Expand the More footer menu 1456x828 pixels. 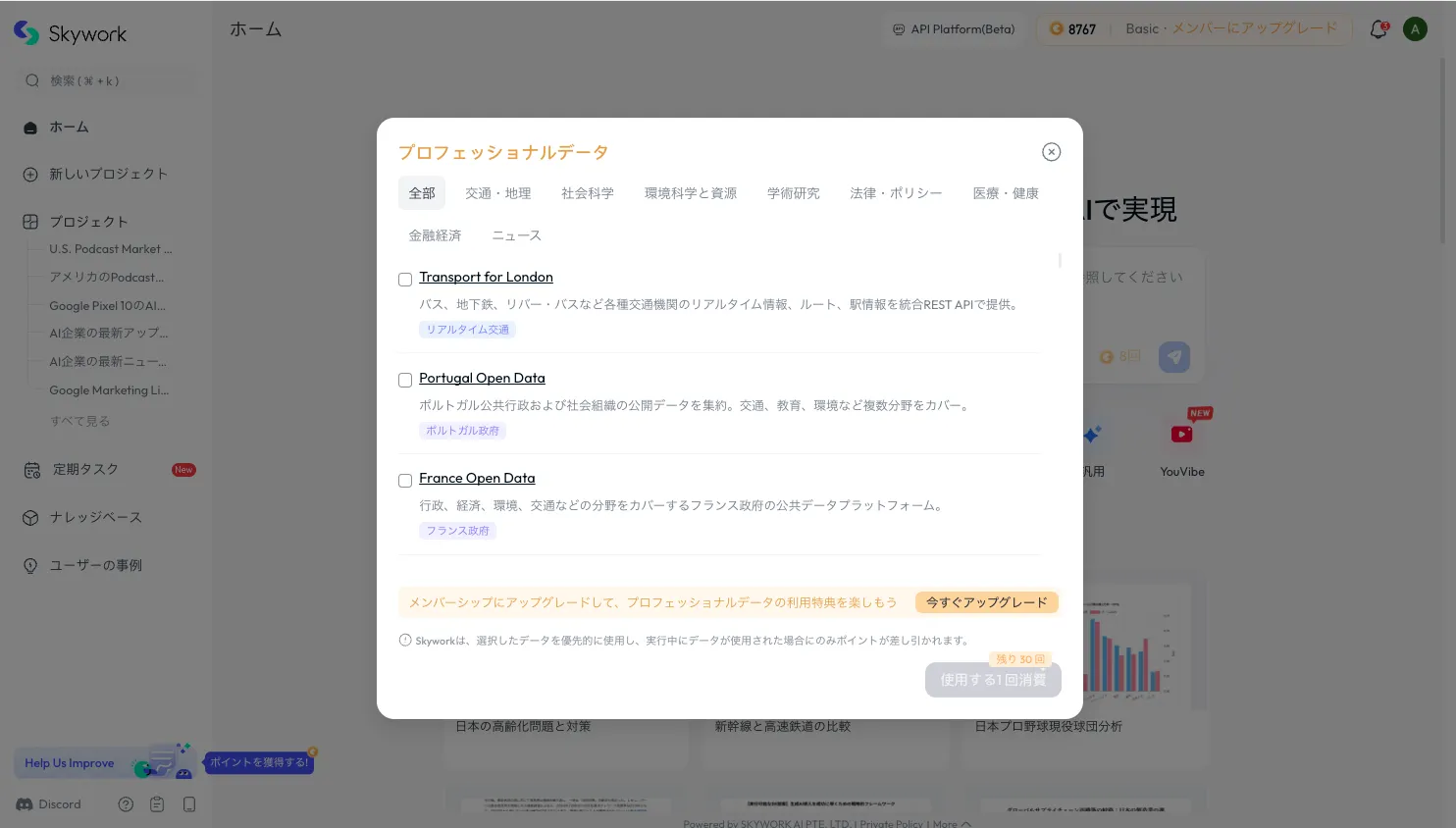tap(952, 824)
